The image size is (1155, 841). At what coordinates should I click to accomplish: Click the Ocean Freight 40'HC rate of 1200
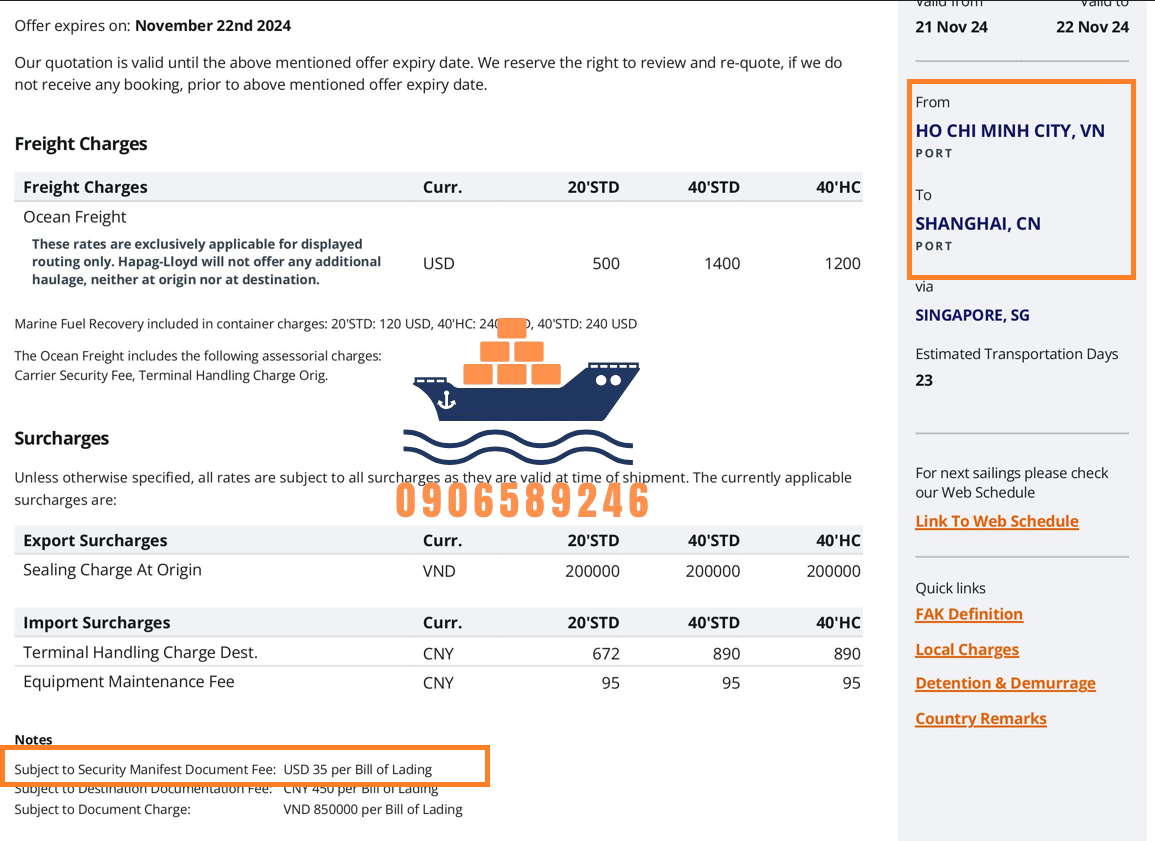842,264
